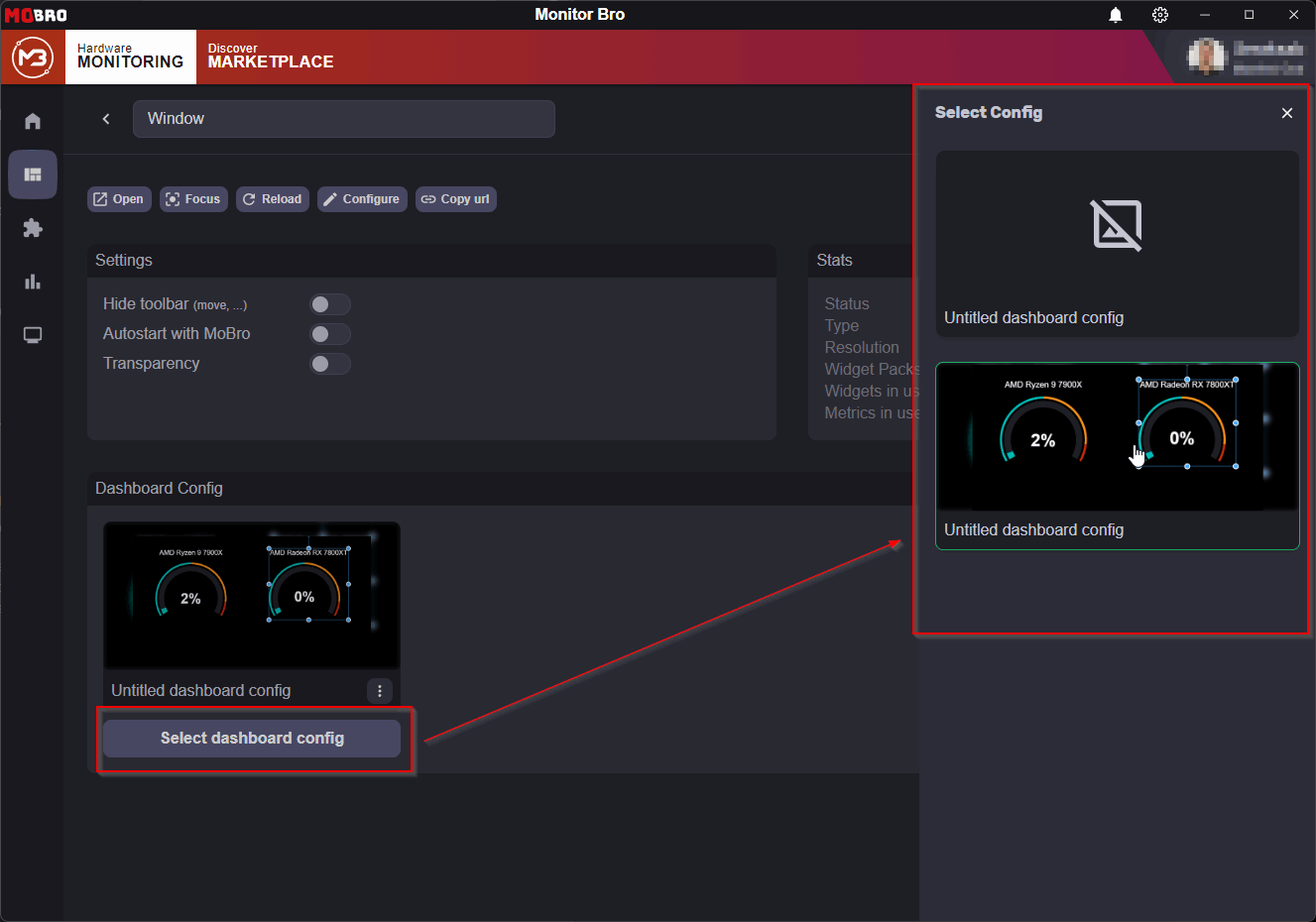Click the user profile avatar
The width and height of the screenshot is (1316, 922).
point(1207,57)
